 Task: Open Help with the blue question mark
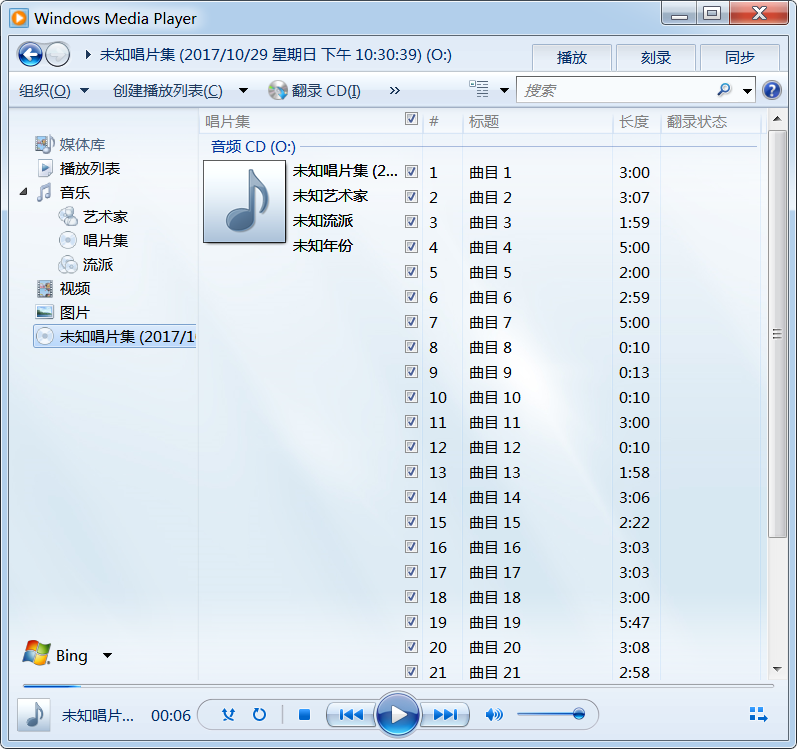pyautogui.click(x=772, y=90)
